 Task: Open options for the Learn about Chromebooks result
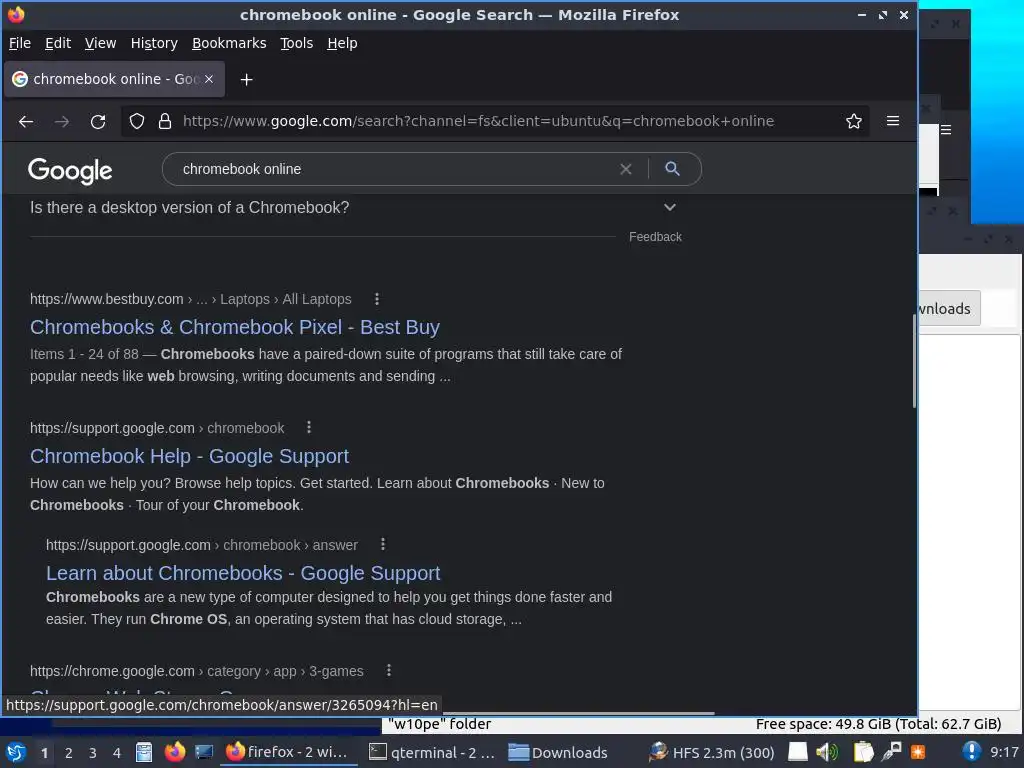pos(383,544)
